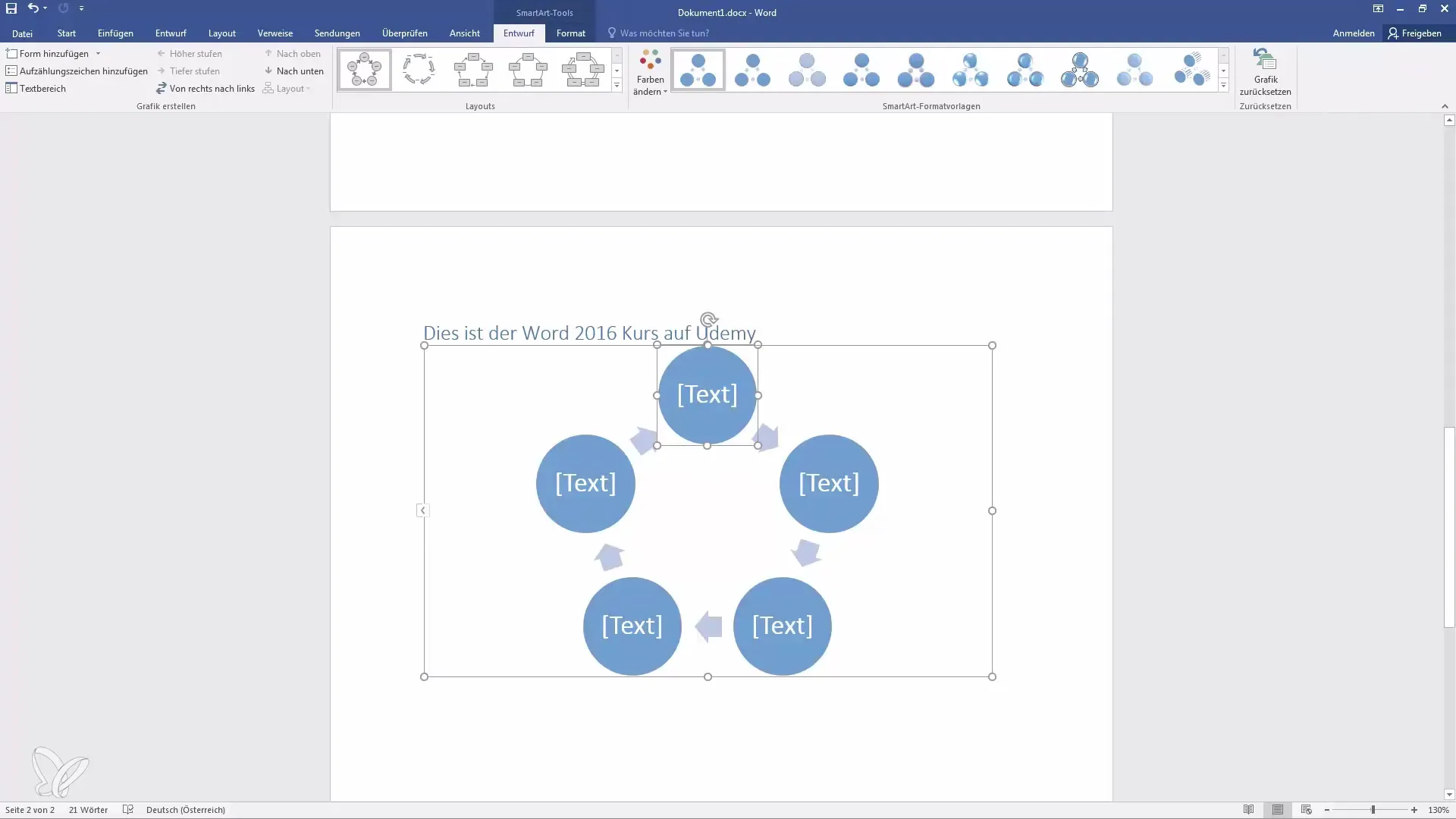
Task: Click Aufzählungszeichen hinzufügen button
Action: pyautogui.click(x=77, y=70)
